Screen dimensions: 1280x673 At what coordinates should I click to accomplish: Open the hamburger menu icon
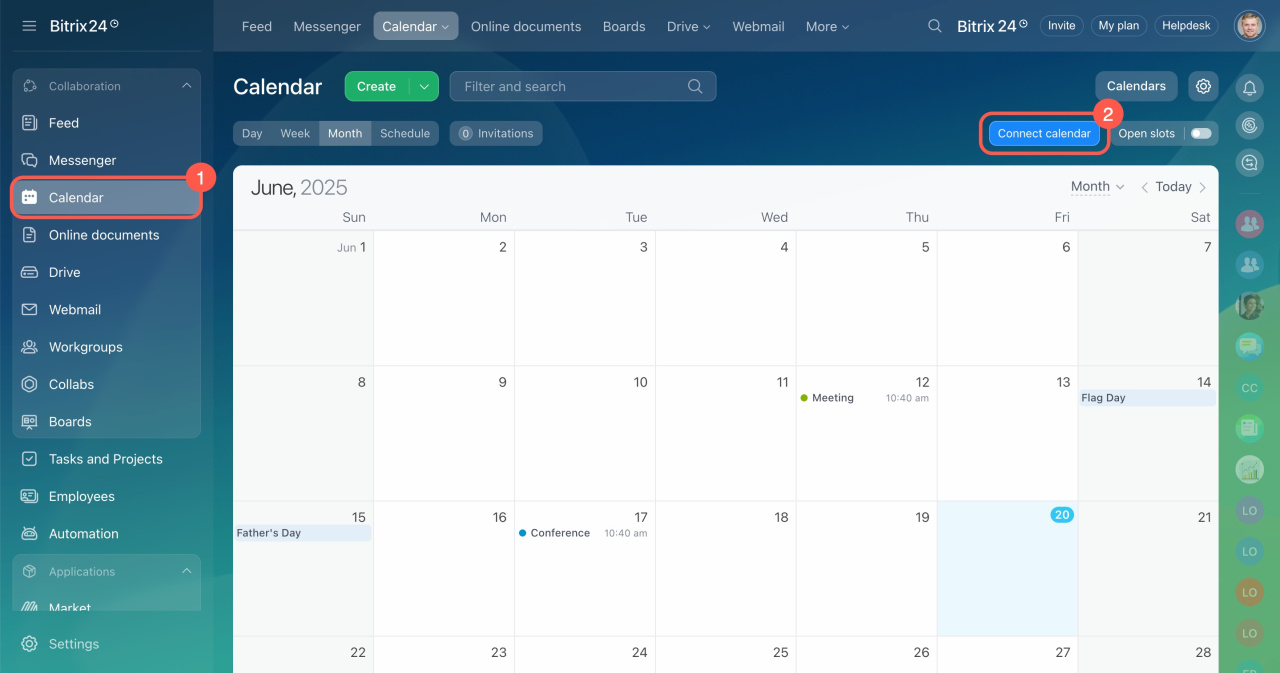(29, 26)
